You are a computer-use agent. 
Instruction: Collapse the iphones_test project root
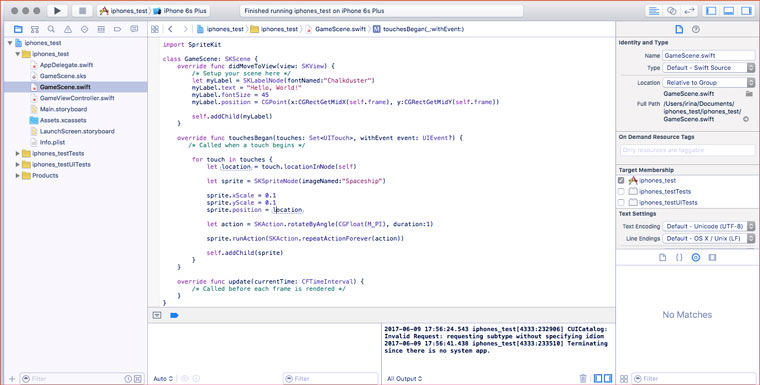pyautogui.click(x=9, y=43)
